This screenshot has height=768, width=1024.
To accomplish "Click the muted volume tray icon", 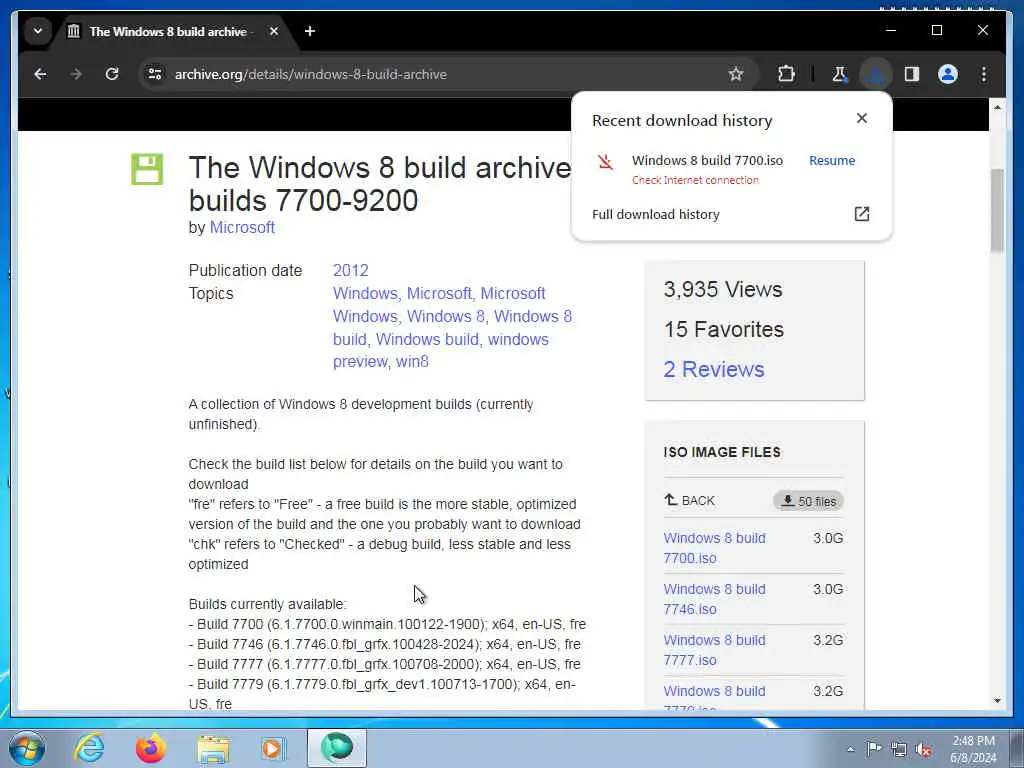I will [x=923, y=749].
